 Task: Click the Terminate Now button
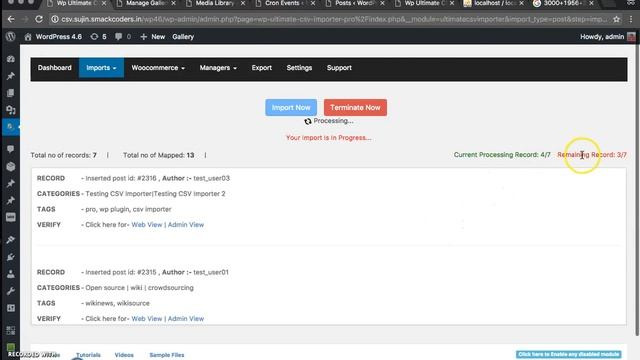coord(355,107)
